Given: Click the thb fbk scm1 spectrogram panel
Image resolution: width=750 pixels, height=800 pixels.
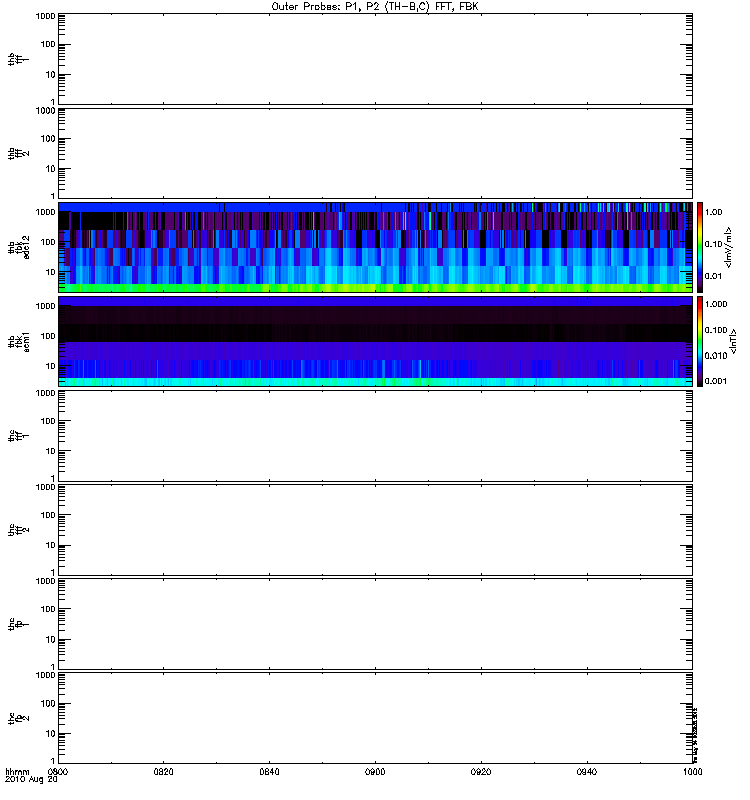Looking at the screenshot, I should tap(376, 341).
